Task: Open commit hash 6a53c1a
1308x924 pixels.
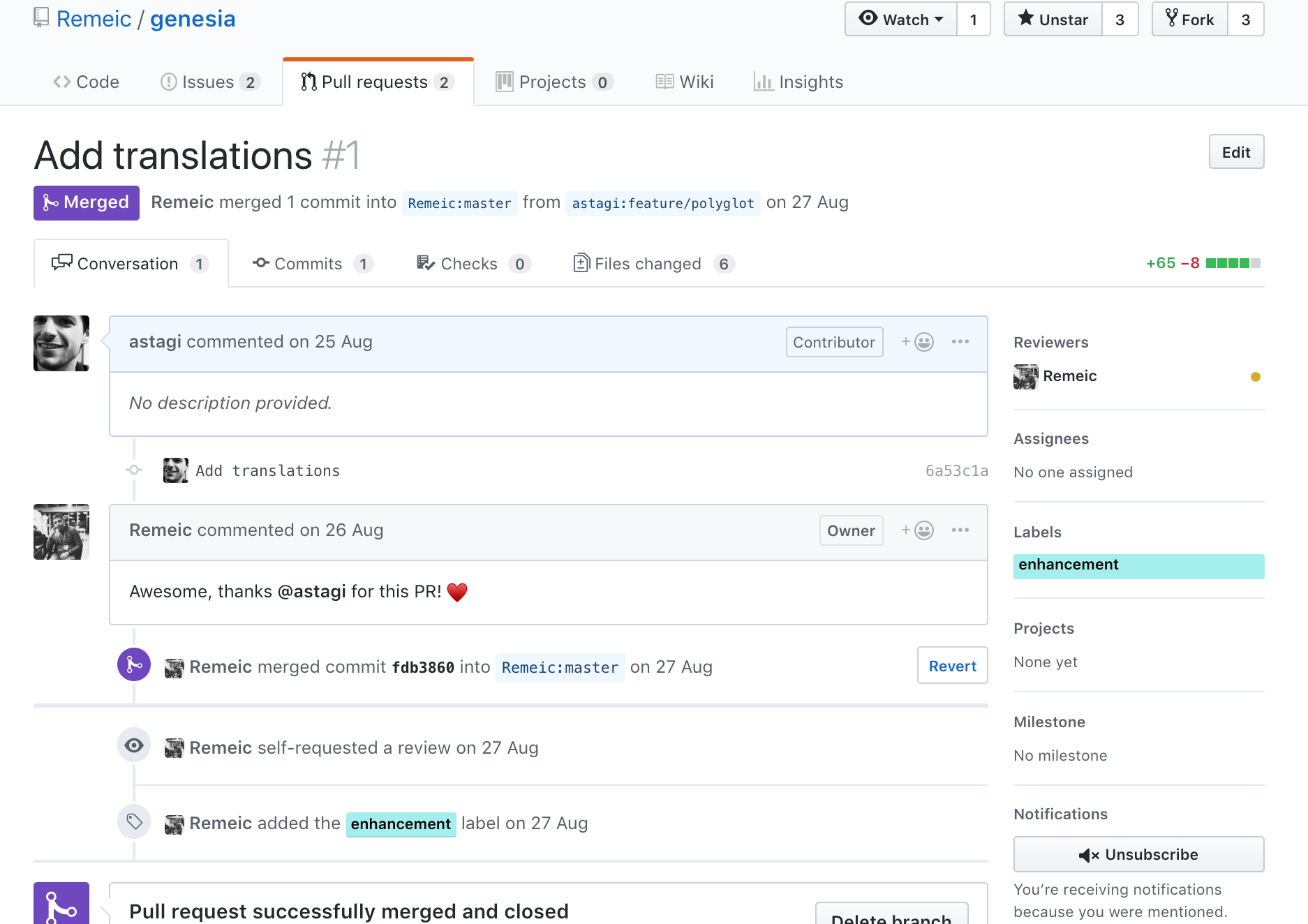Action: pos(957,470)
